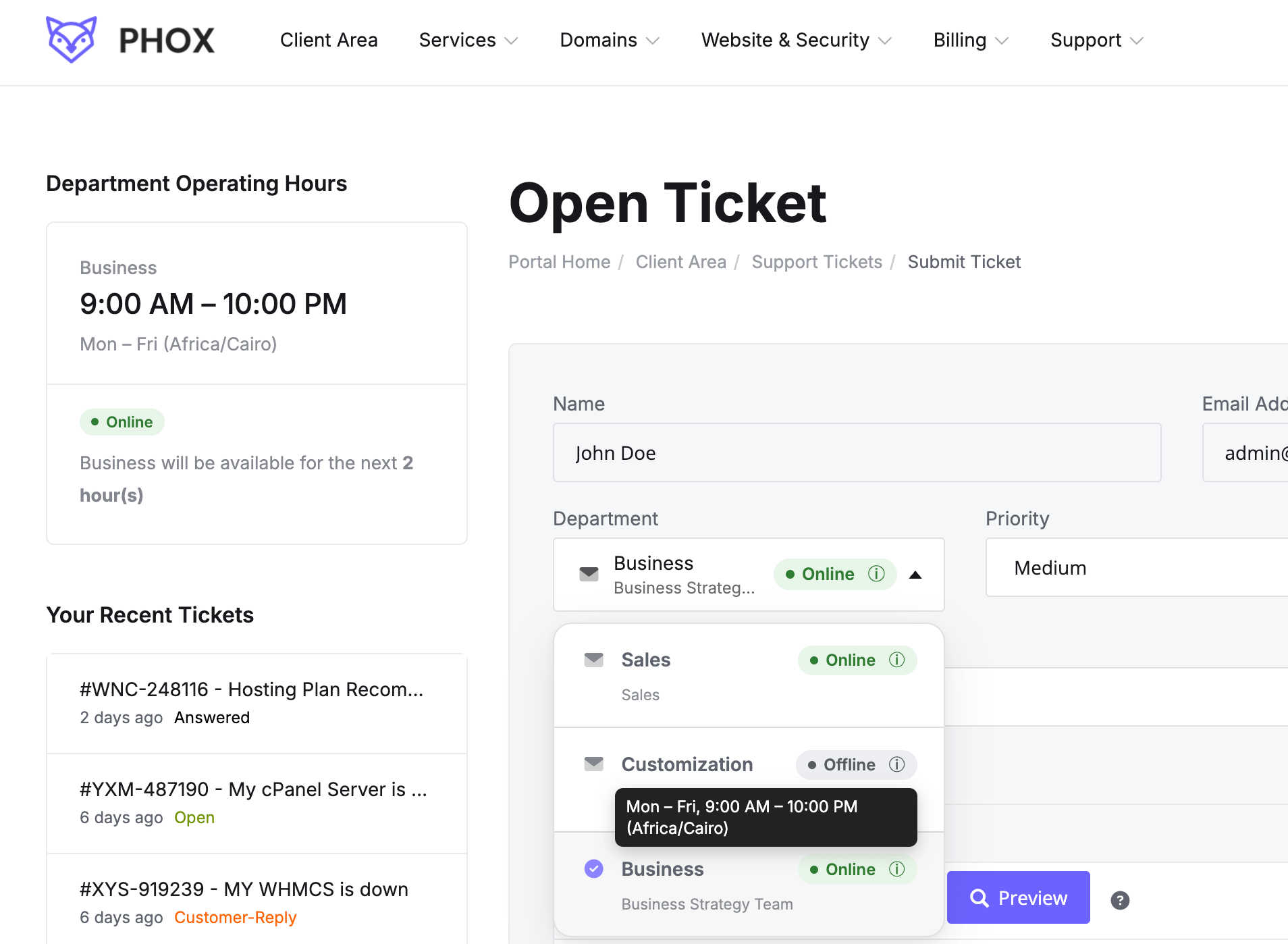
Task: Open the Priority Medium dropdown
Action: click(1137, 567)
